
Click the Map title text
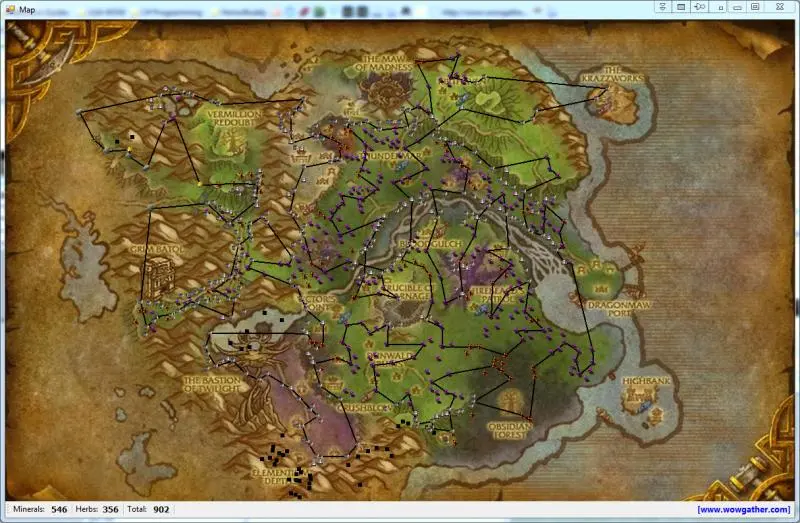click(27, 9)
